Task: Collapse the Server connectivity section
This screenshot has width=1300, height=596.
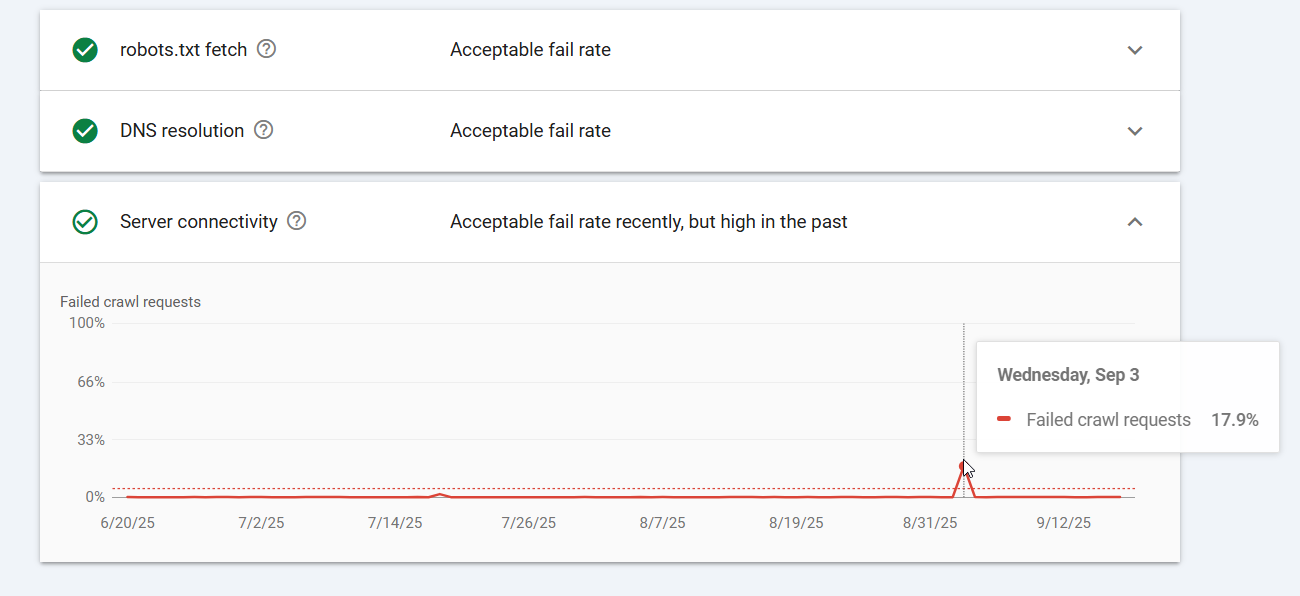Action: click(x=1134, y=222)
